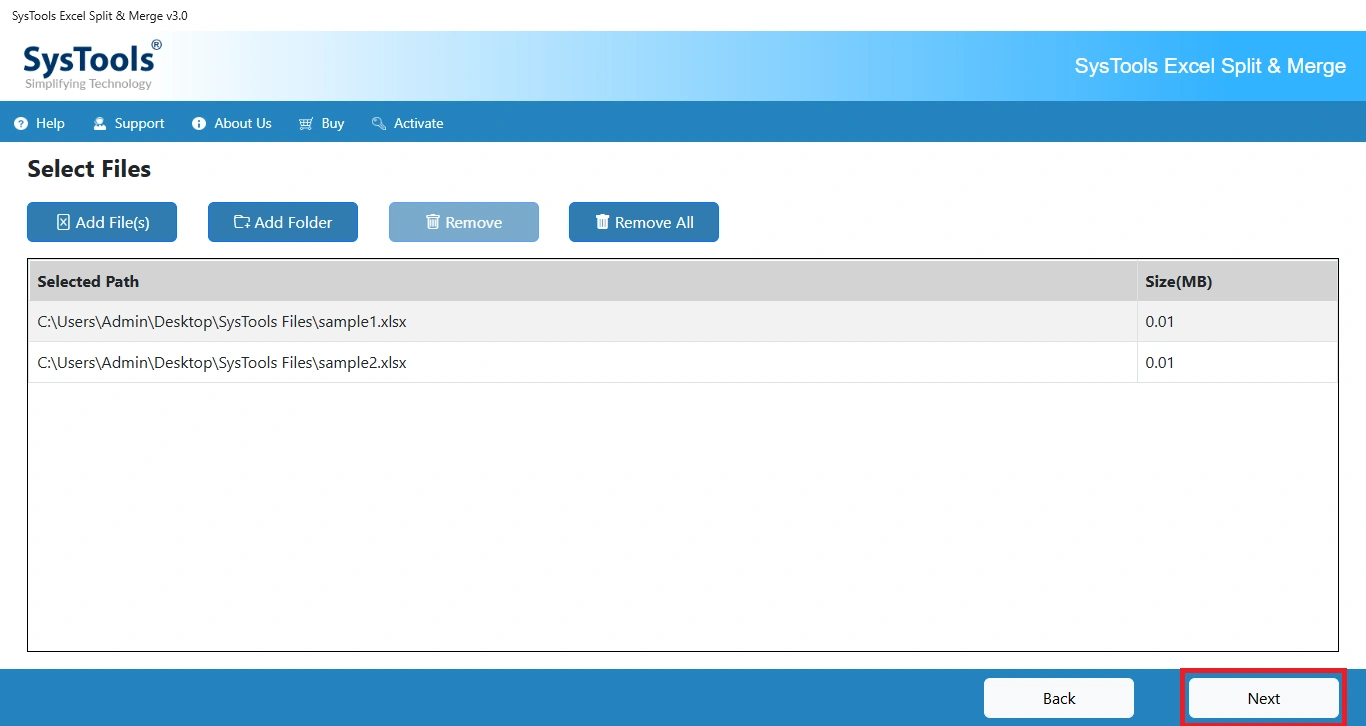
Task: Click the trash icon on Remove All
Action: click(602, 222)
